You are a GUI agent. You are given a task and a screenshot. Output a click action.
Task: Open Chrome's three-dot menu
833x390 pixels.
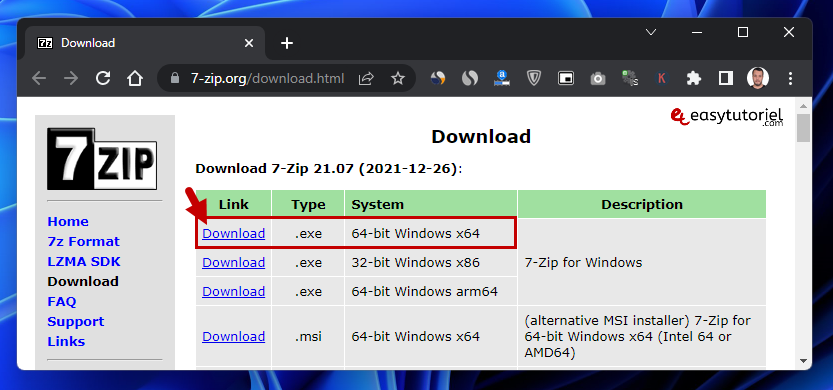pos(790,79)
